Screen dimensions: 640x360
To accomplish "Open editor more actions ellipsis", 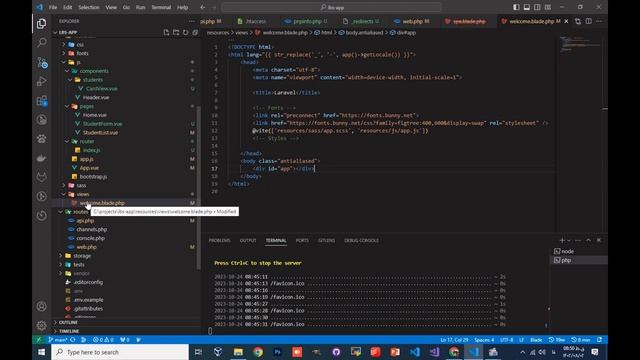I will [x=599, y=21].
